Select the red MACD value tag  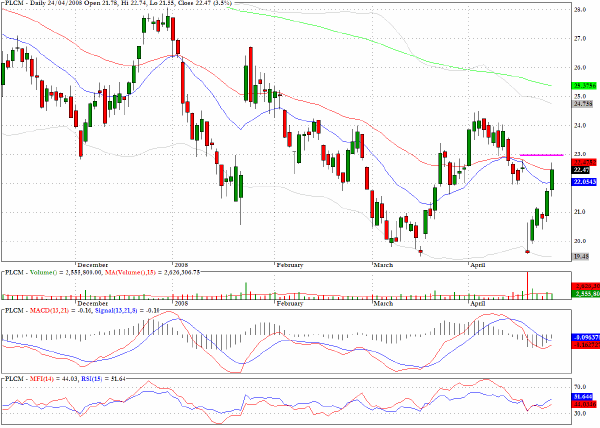(x=585, y=345)
